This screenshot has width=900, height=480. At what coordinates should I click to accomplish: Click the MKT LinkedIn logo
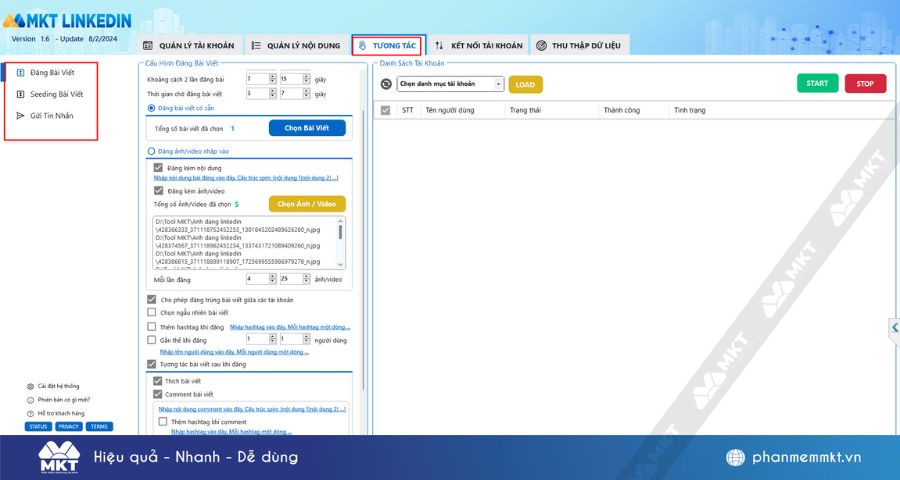(67, 21)
